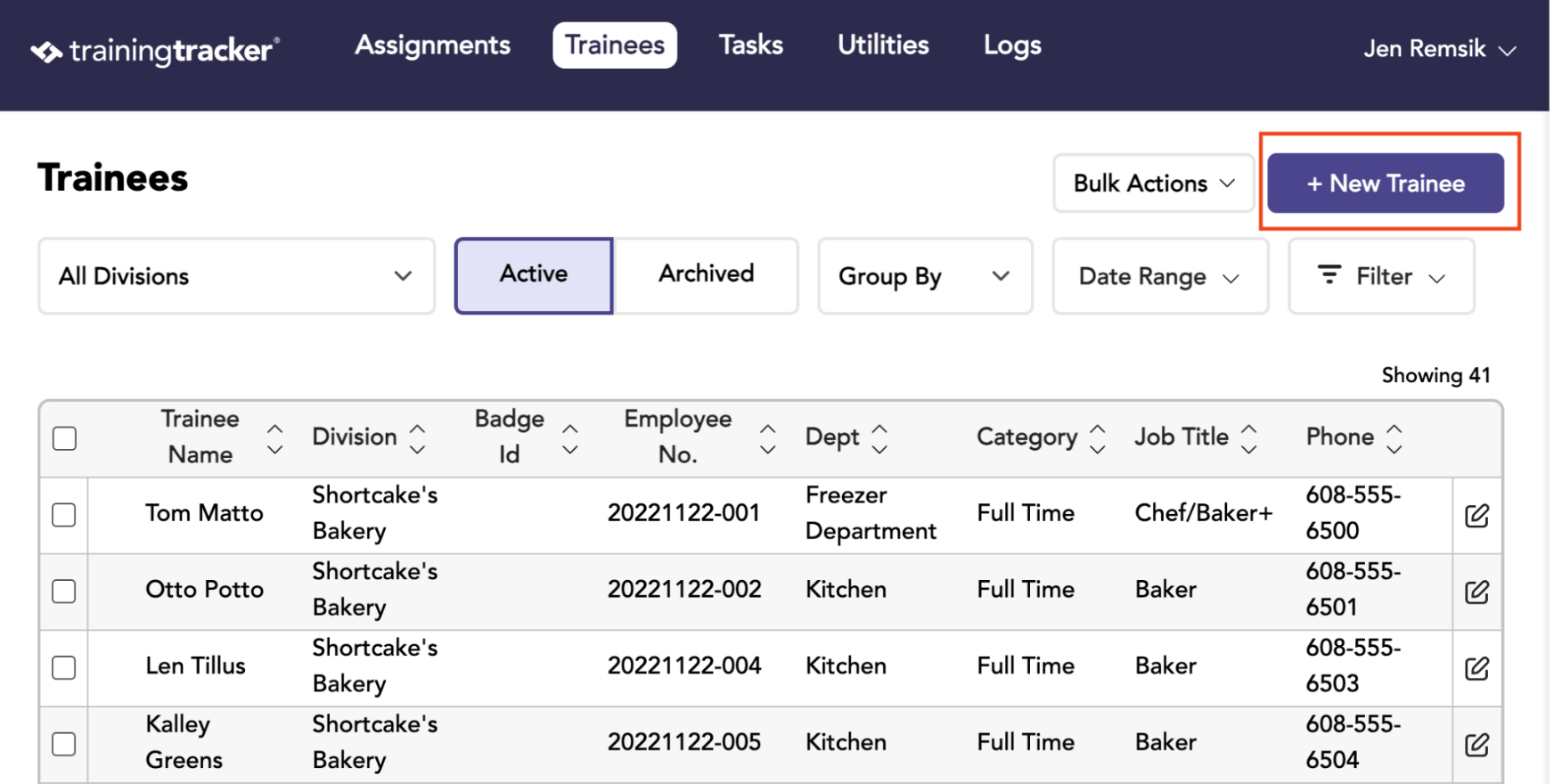1554x784 pixels.
Task: Click the Job Title column header
Action: point(1182,437)
